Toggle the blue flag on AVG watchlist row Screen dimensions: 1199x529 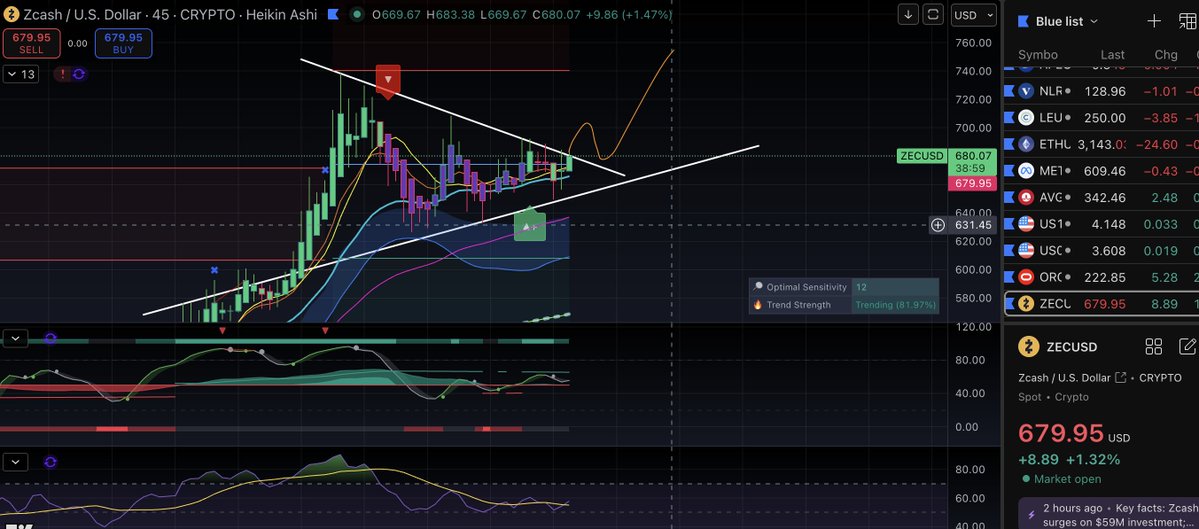[x=1009, y=197]
